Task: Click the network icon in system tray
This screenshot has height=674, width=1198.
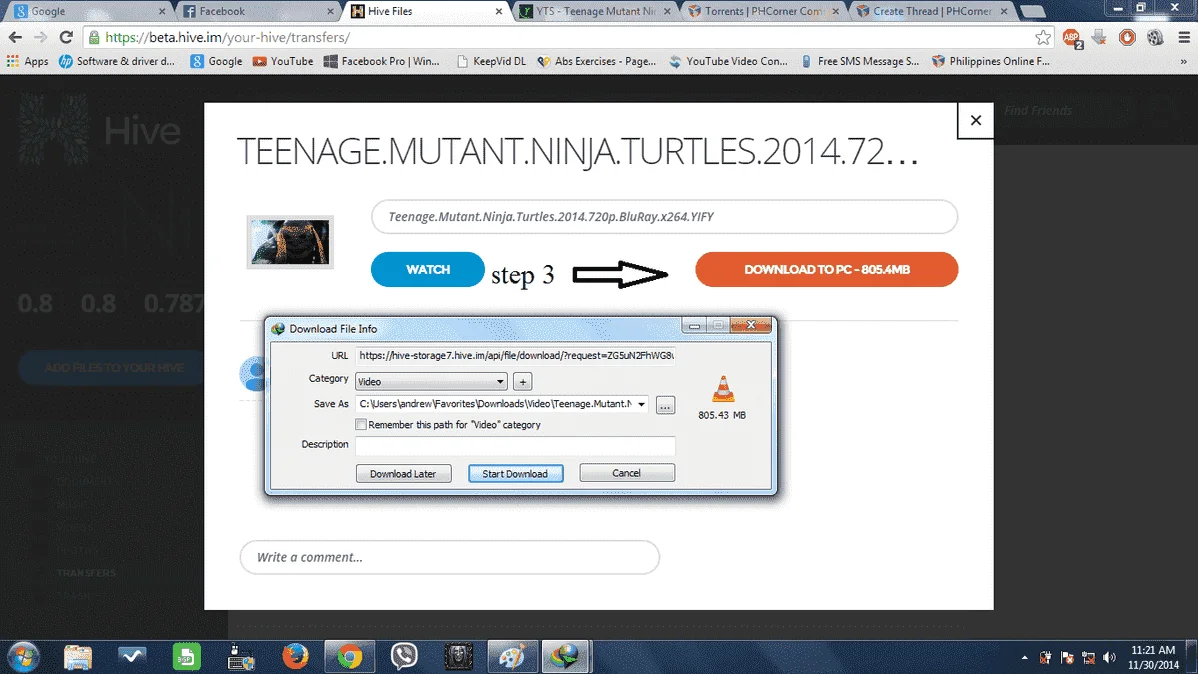Action: [1089, 657]
